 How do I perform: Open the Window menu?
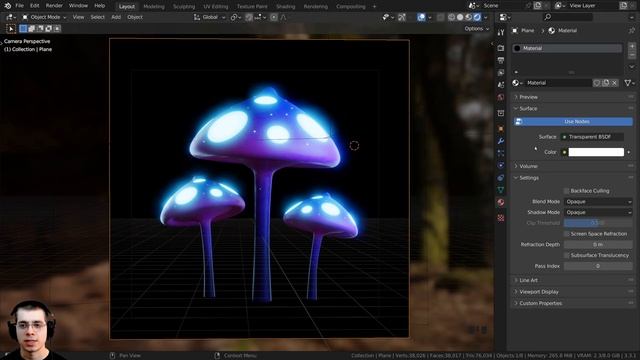(x=78, y=6)
